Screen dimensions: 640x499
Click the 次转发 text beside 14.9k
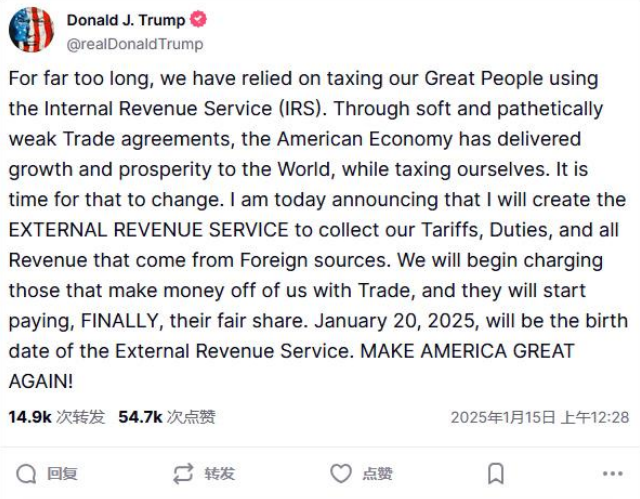[80, 417]
